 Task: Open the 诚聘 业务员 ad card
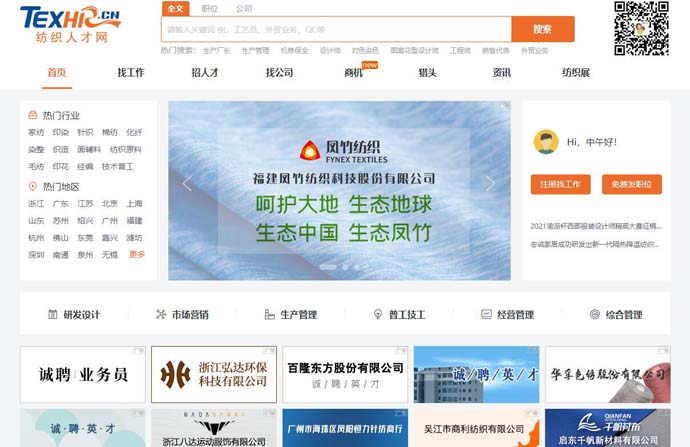click(83, 374)
